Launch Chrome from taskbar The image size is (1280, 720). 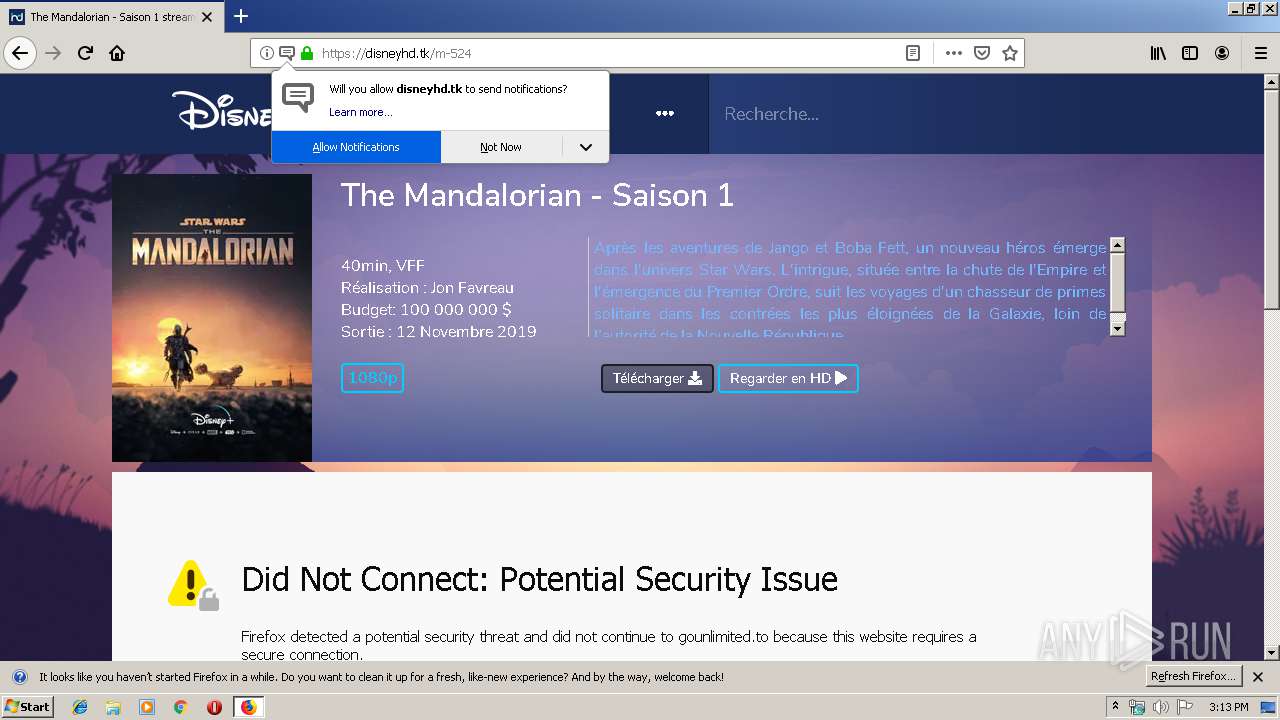point(181,707)
